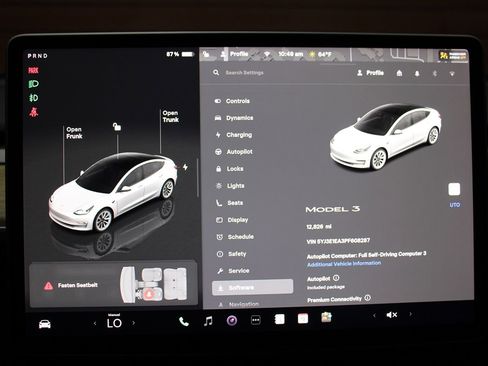
Task: Tap the Bluetooth icon in settings header
Action: pyautogui.click(x=435, y=73)
